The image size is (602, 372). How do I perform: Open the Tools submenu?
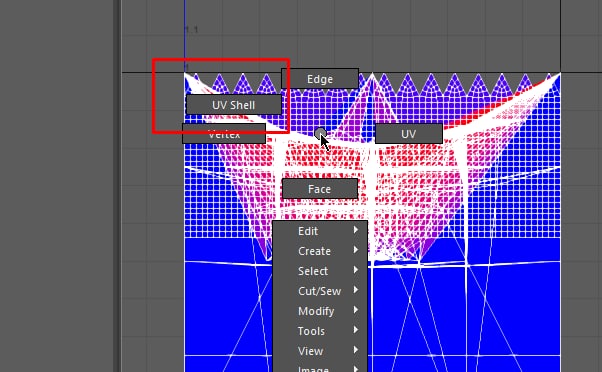point(320,331)
